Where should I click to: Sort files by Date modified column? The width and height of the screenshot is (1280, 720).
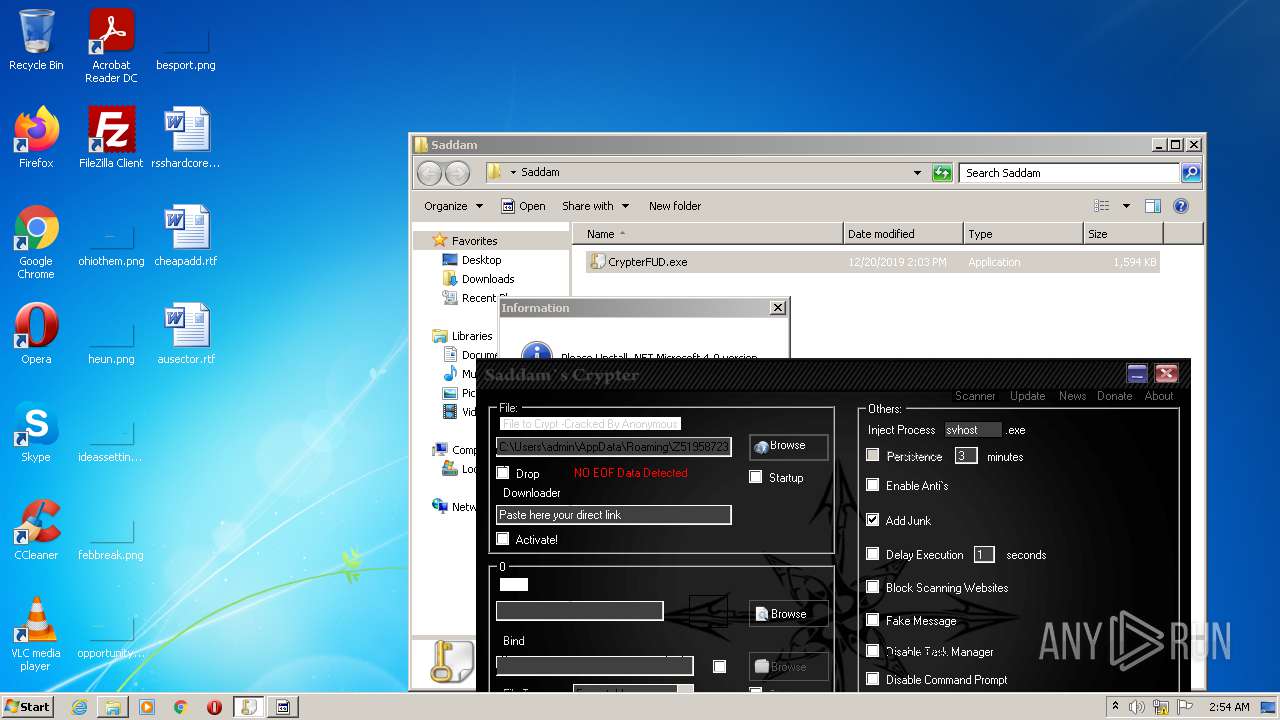[x=903, y=234]
